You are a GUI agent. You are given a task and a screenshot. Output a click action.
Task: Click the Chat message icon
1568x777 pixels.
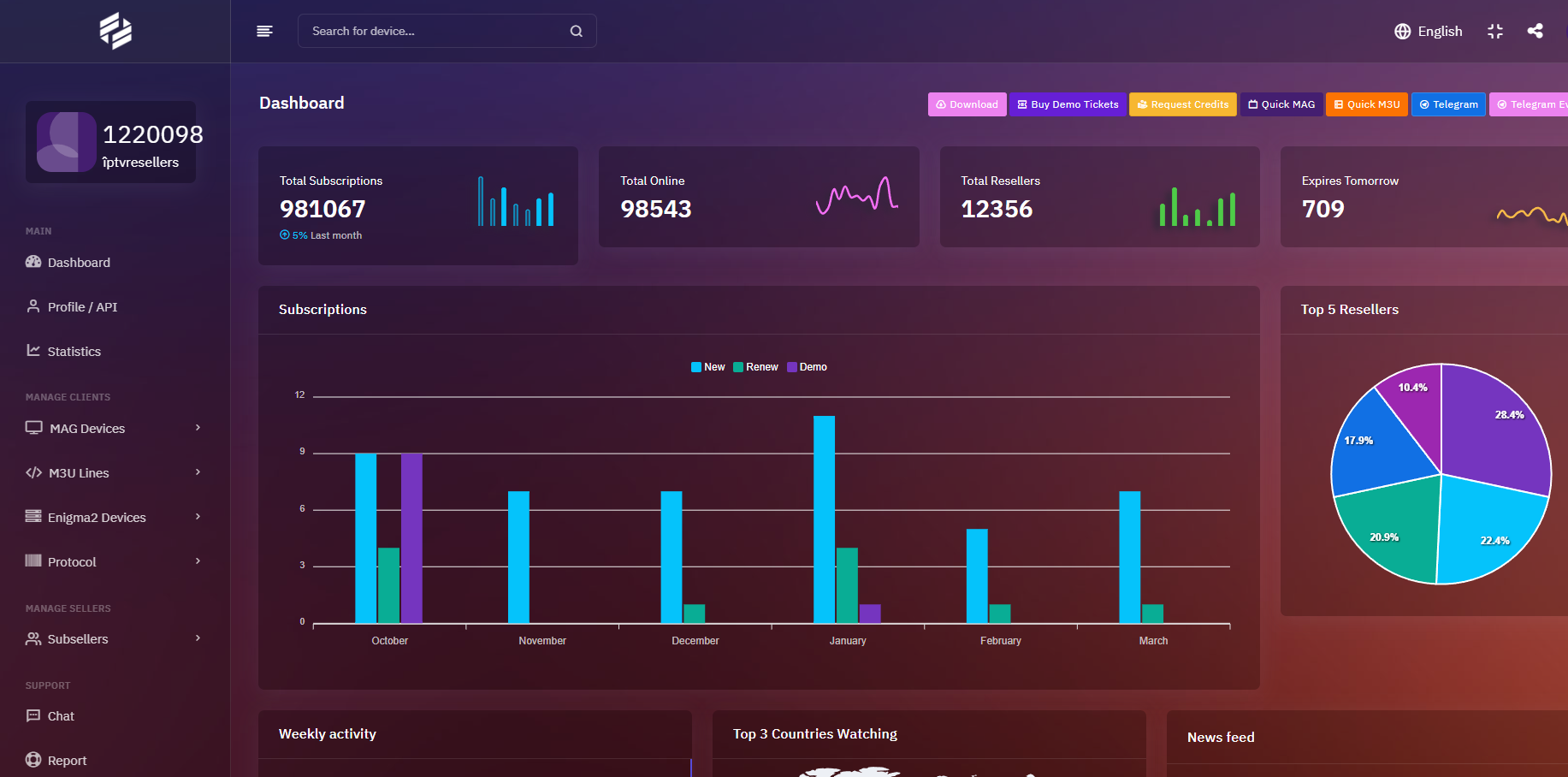coord(33,715)
